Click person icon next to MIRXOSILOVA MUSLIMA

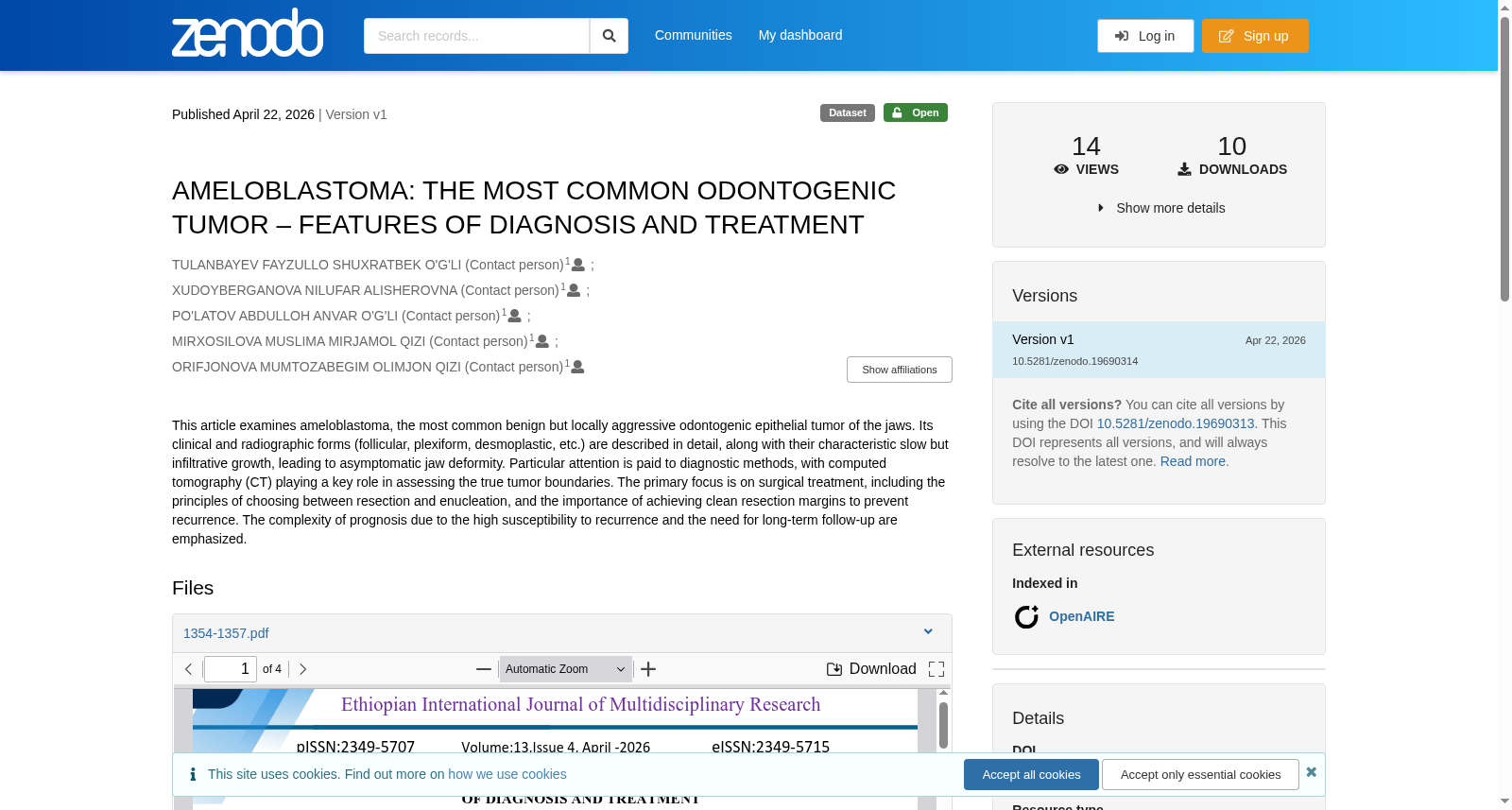(542, 342)
